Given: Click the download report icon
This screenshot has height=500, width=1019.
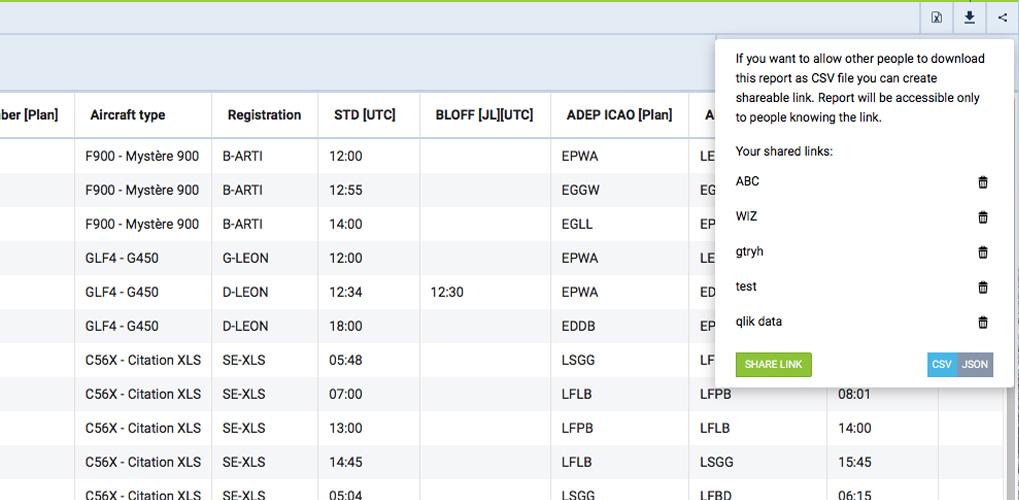Looking at the screenshot, I should tap(969, 18).
